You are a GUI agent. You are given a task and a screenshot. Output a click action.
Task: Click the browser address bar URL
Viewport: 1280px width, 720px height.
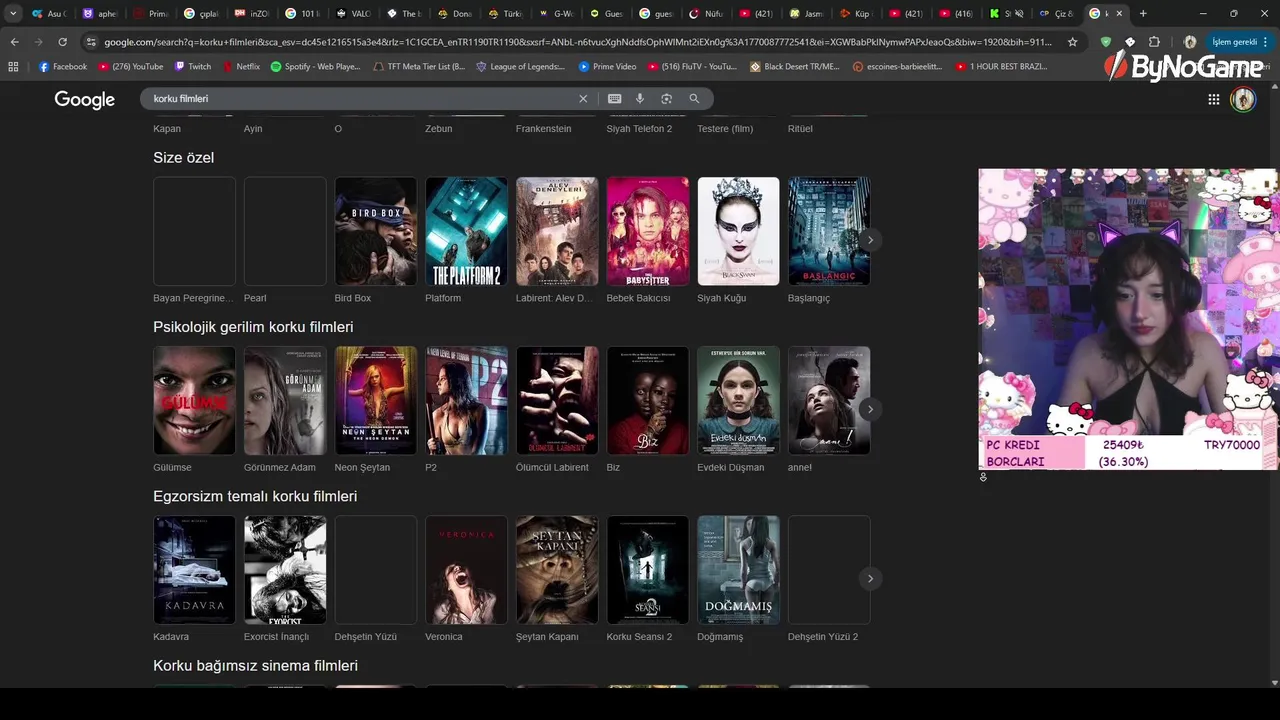pyautogui.click(x=578, y=42)
